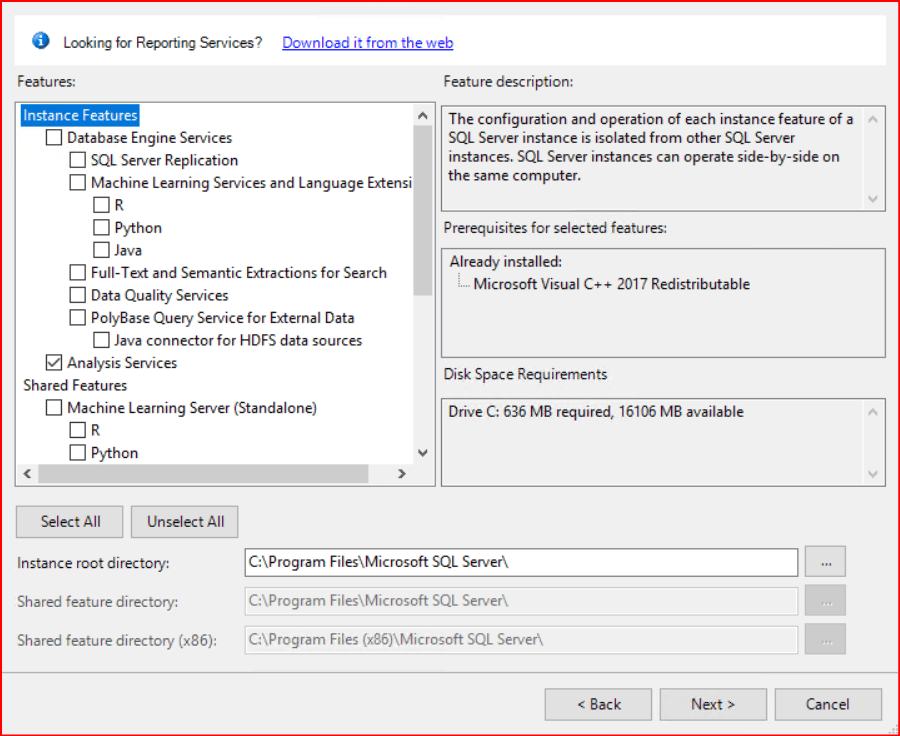Enable the Database Engine Services checkbox
Screen dimensions: 900x736
(54, 138)
